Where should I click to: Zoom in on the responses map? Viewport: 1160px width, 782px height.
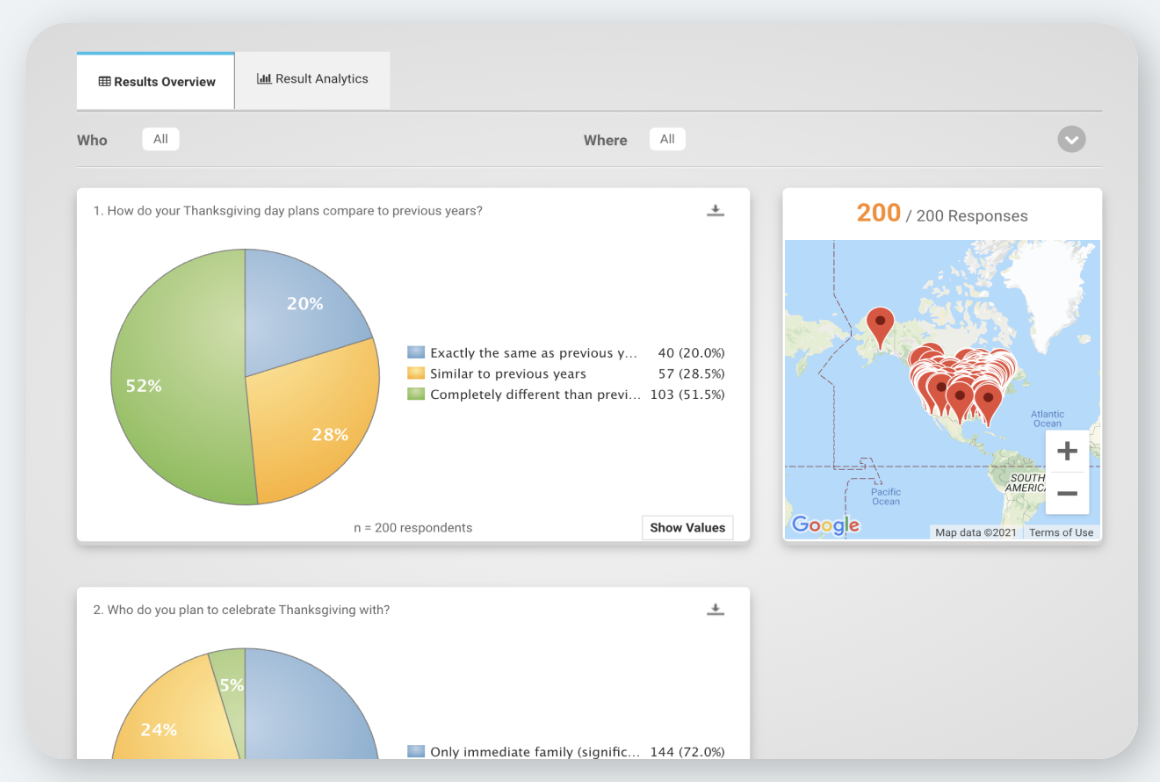pyautogui.click(x=1067, y=451)
